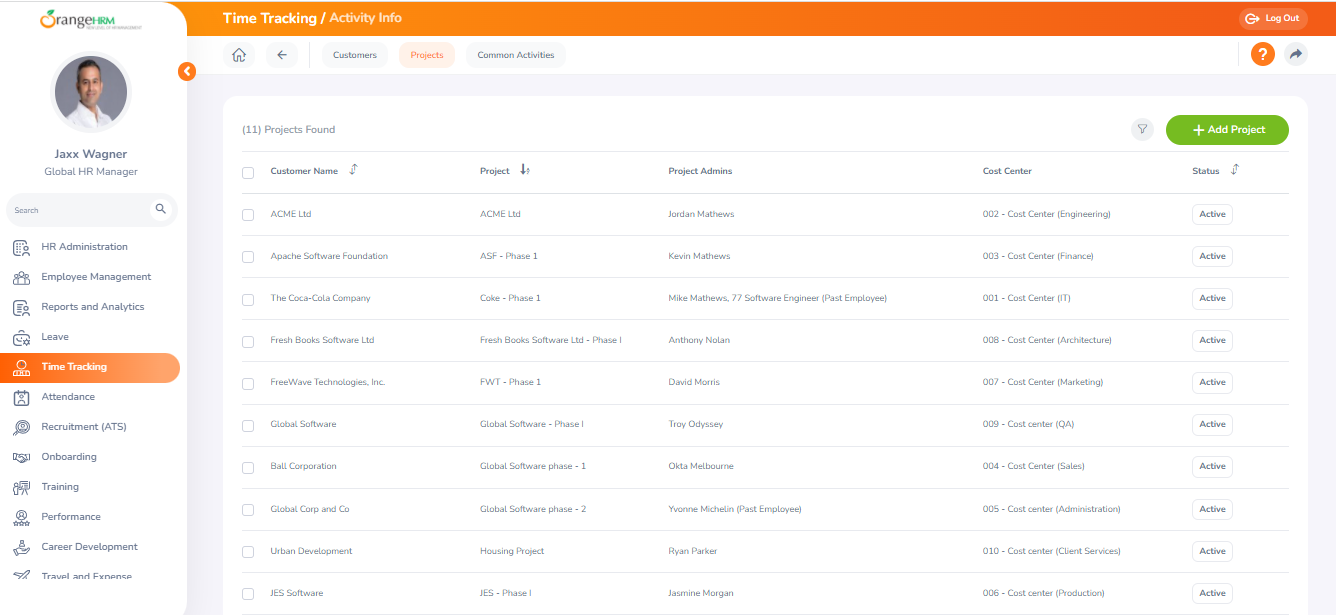The image size is (1336, 615).
Task: Check the Global Software row checkbox
Action: [248, 424]
